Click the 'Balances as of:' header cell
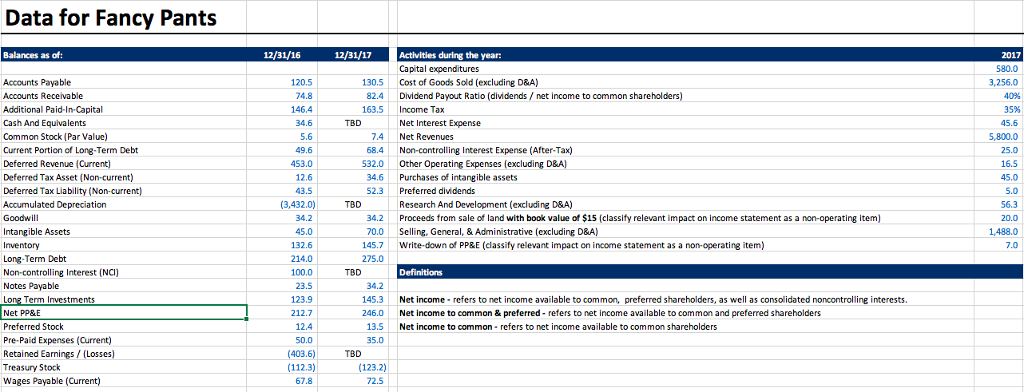 tap(123, 56)
